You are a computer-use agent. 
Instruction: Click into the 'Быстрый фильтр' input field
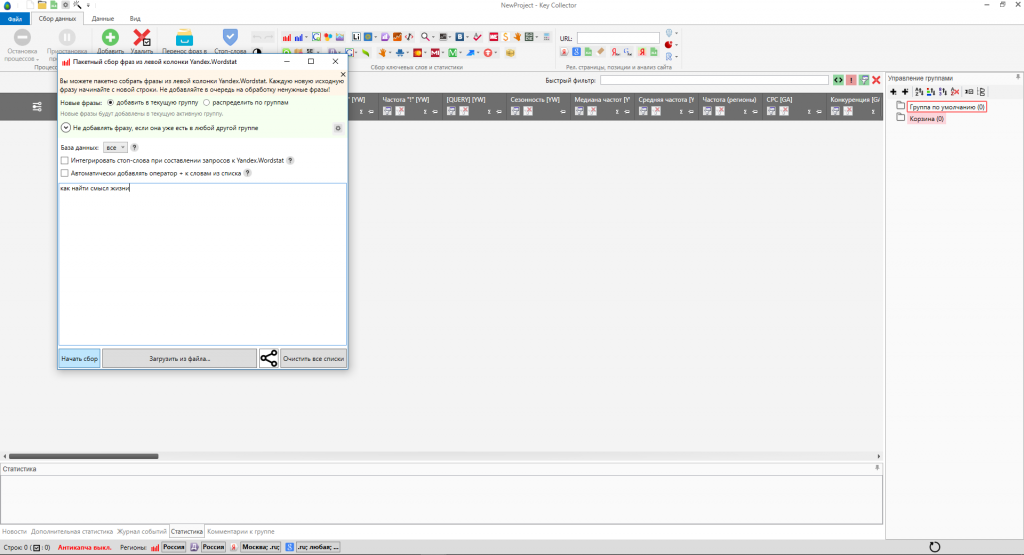[714, 80]
